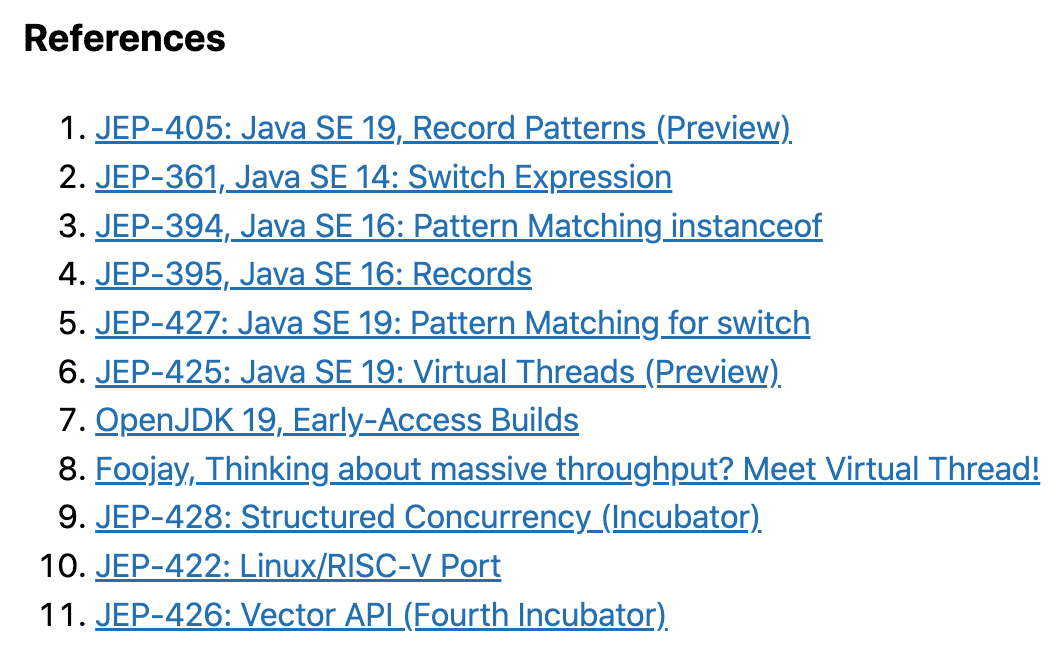Follow the Foojay massive throughput article link
This screenshot has width=1062, height=660.
(x=567, y=469)
